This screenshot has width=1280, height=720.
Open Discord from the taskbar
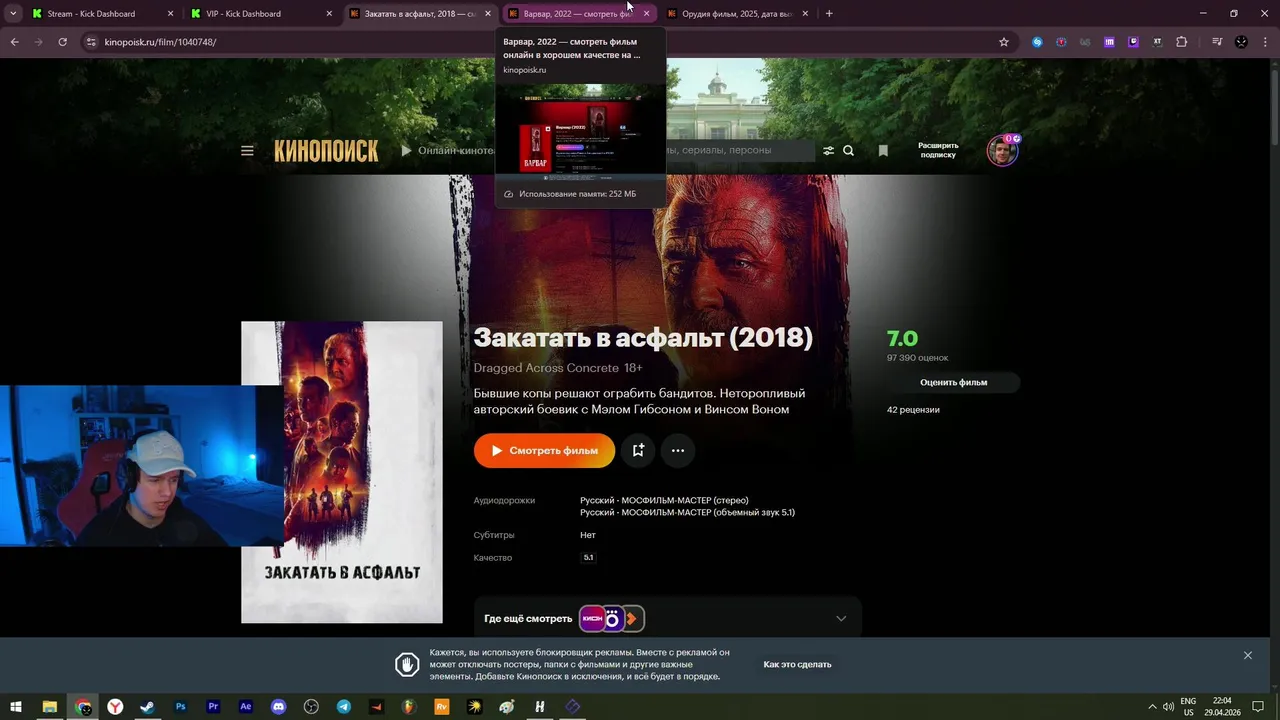pos(279,706)
